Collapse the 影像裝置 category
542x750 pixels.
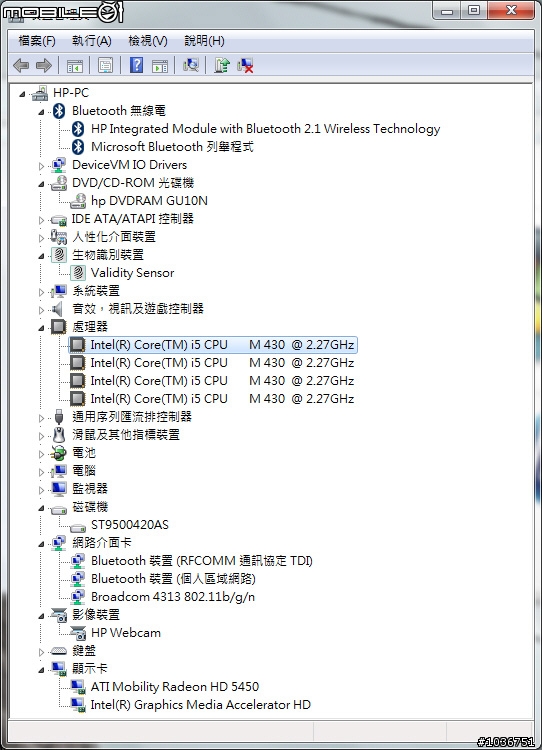click(41, 616)
